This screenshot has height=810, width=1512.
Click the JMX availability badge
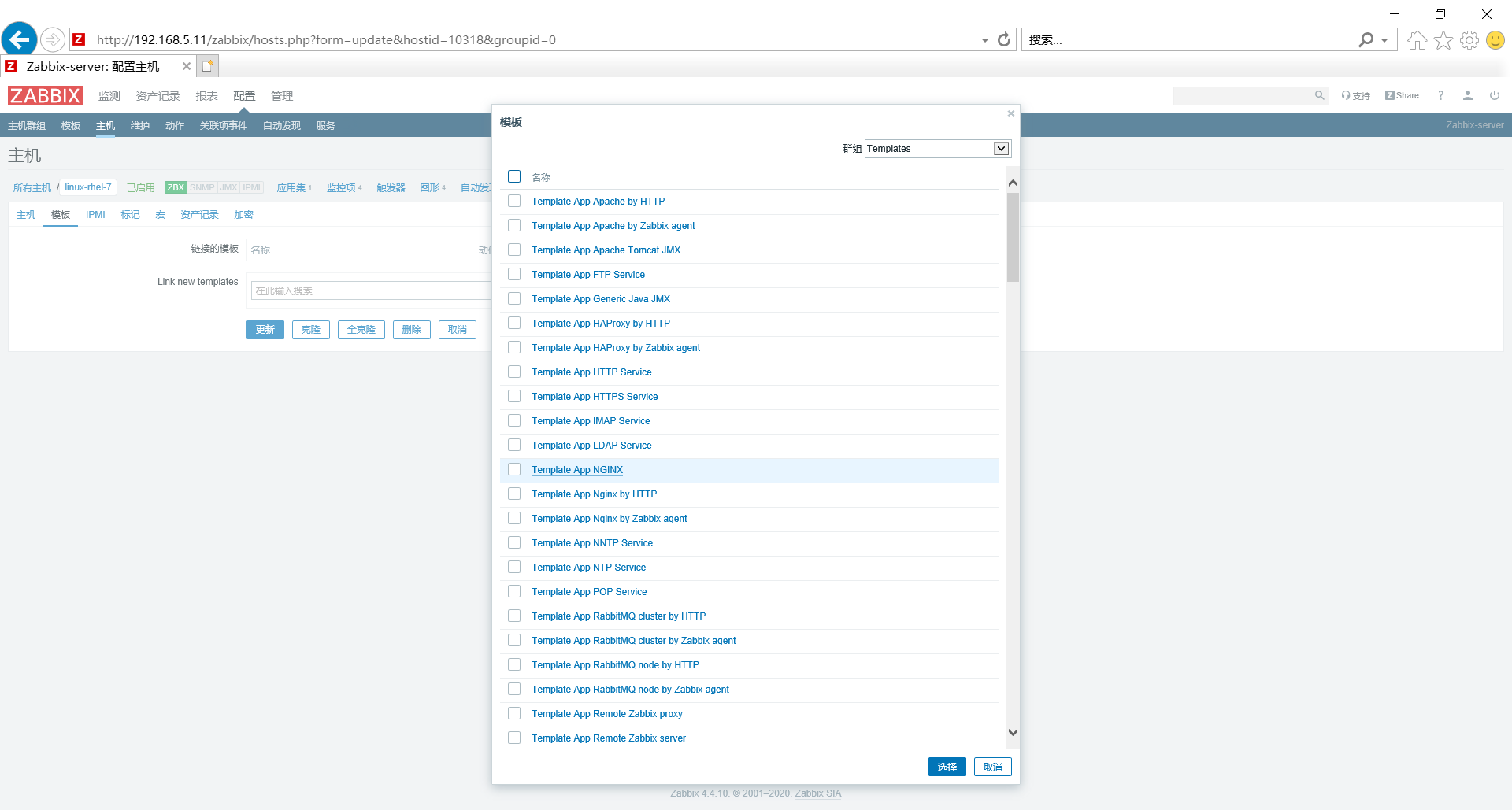click(x=229, y=187)
